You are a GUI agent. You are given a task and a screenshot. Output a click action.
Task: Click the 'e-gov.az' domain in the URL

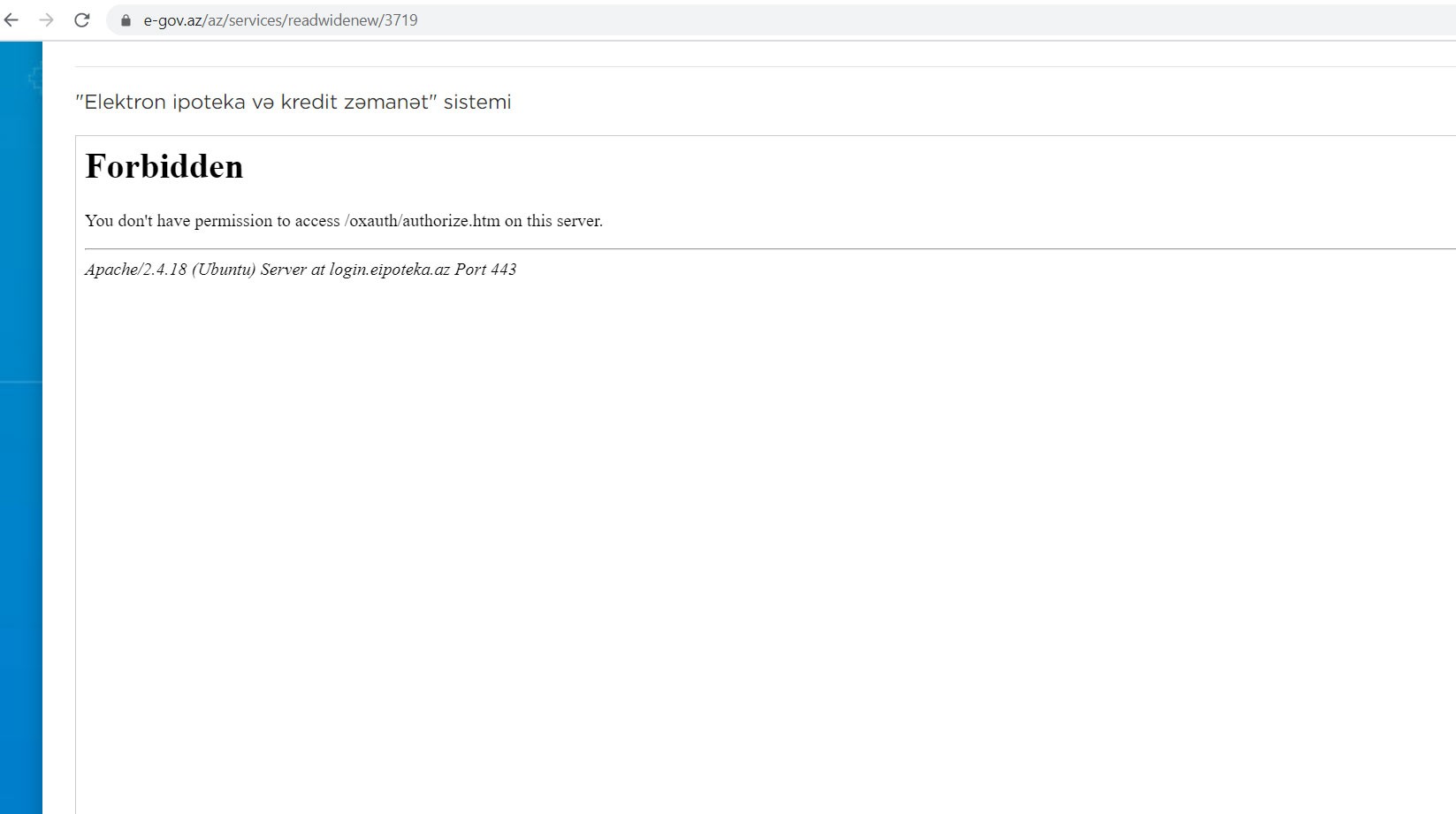pos(172,20)
